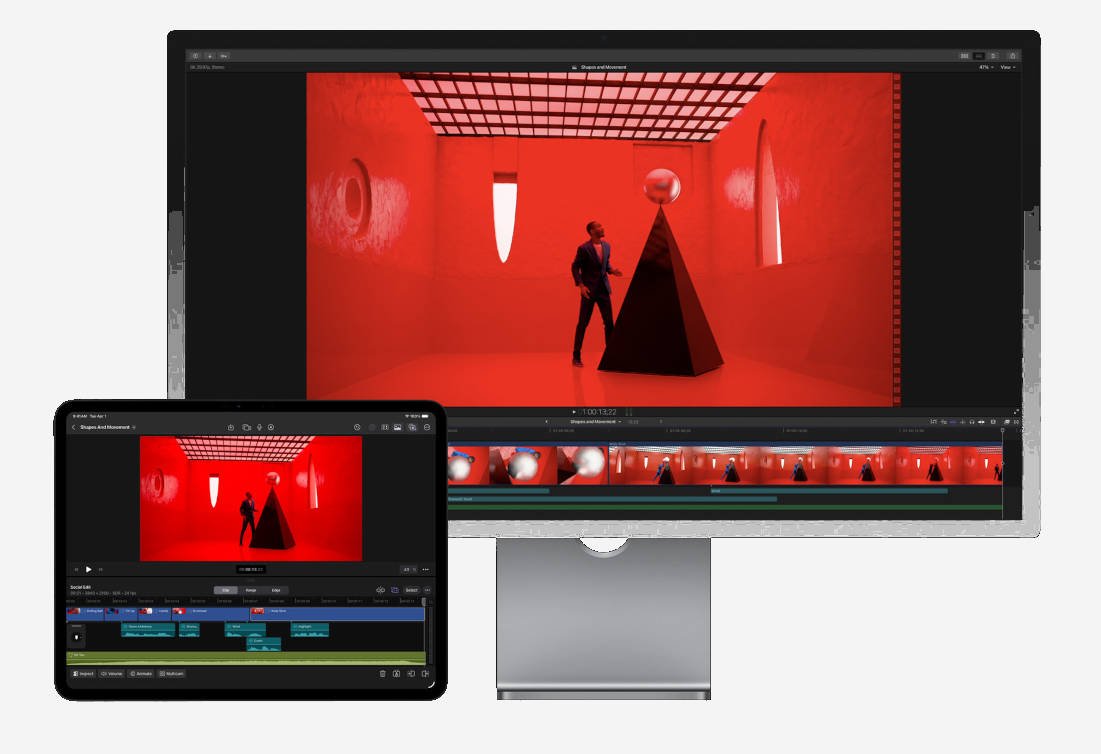Toggle the snapping icon left of Select
Screen dimensions: 1101x754
(395, 590)
